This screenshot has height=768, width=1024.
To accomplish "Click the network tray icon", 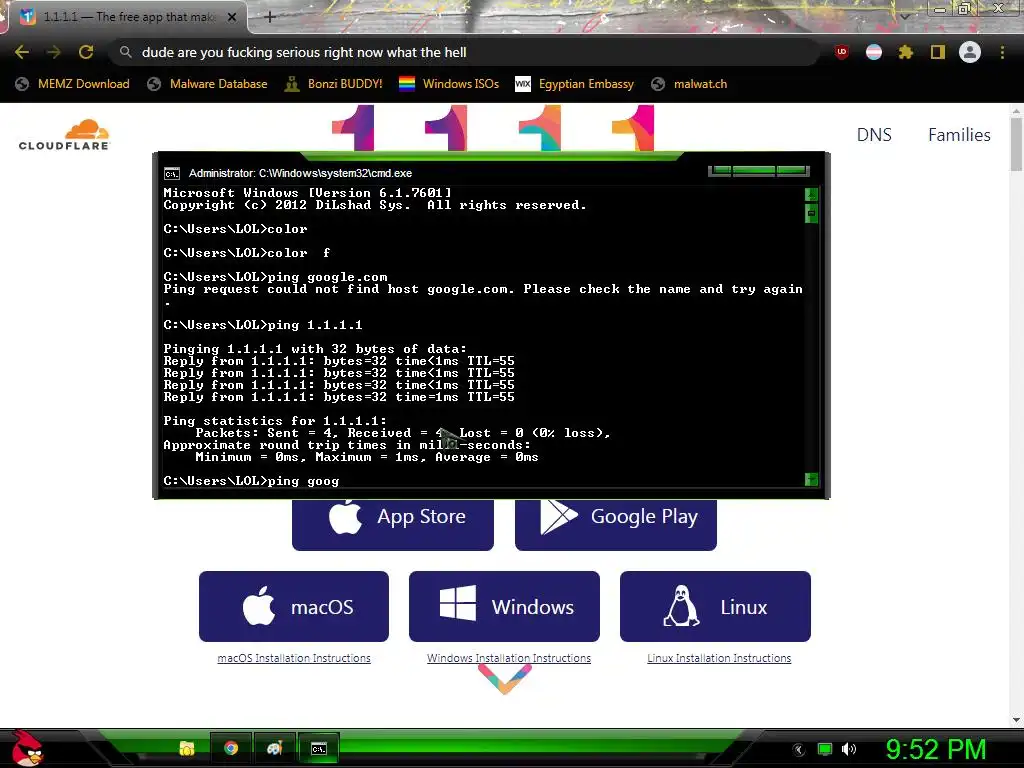I will 825,749.
